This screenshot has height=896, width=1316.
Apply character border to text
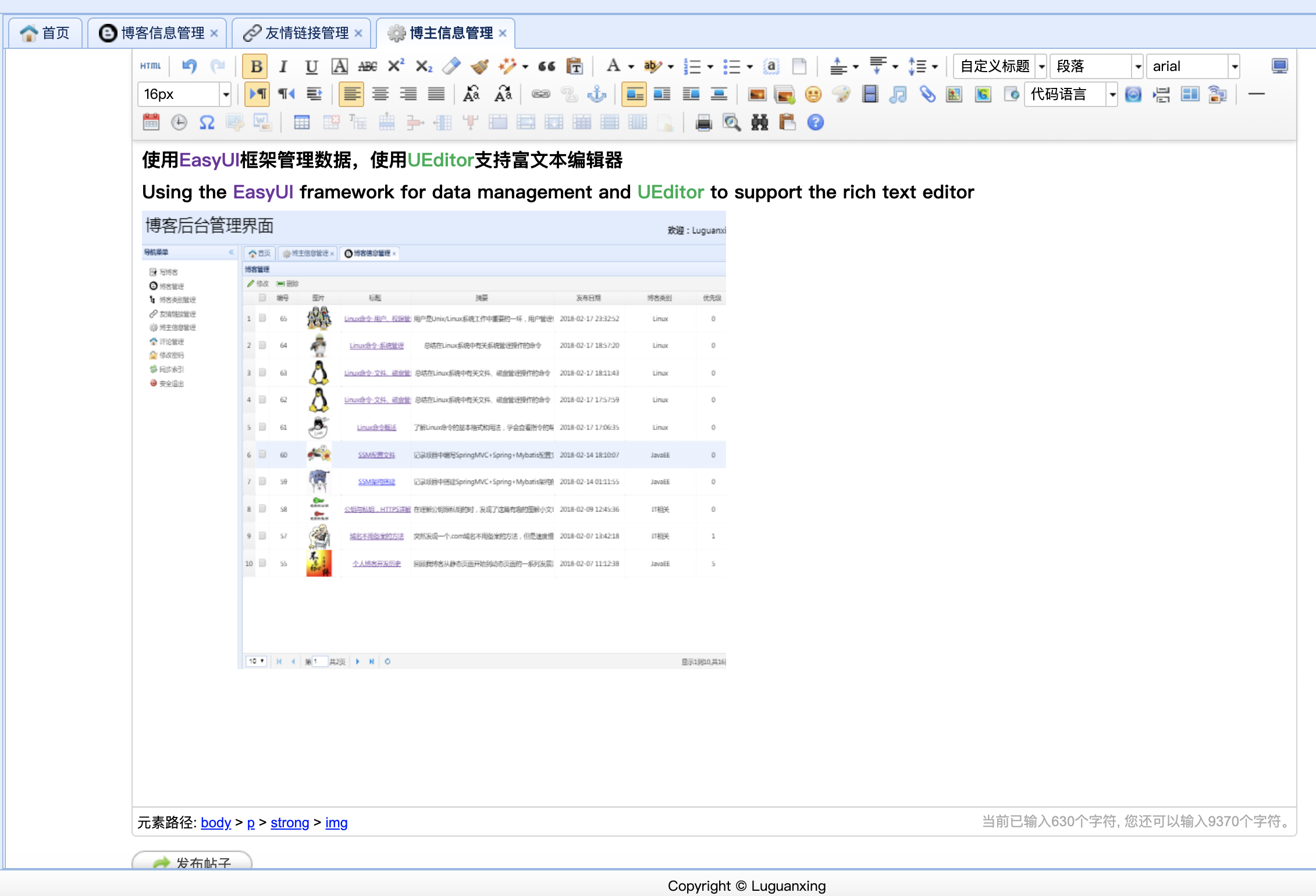[x=340, y=66]
